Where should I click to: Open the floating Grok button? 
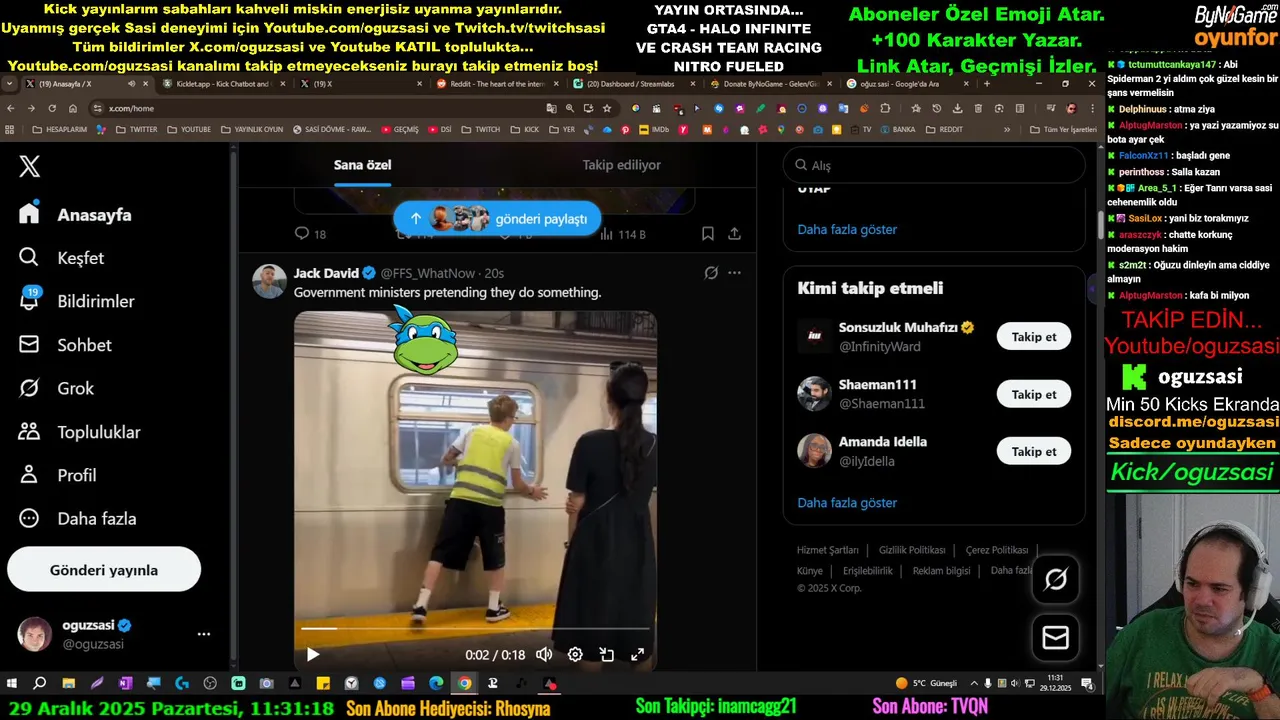tap(1055, 579)
